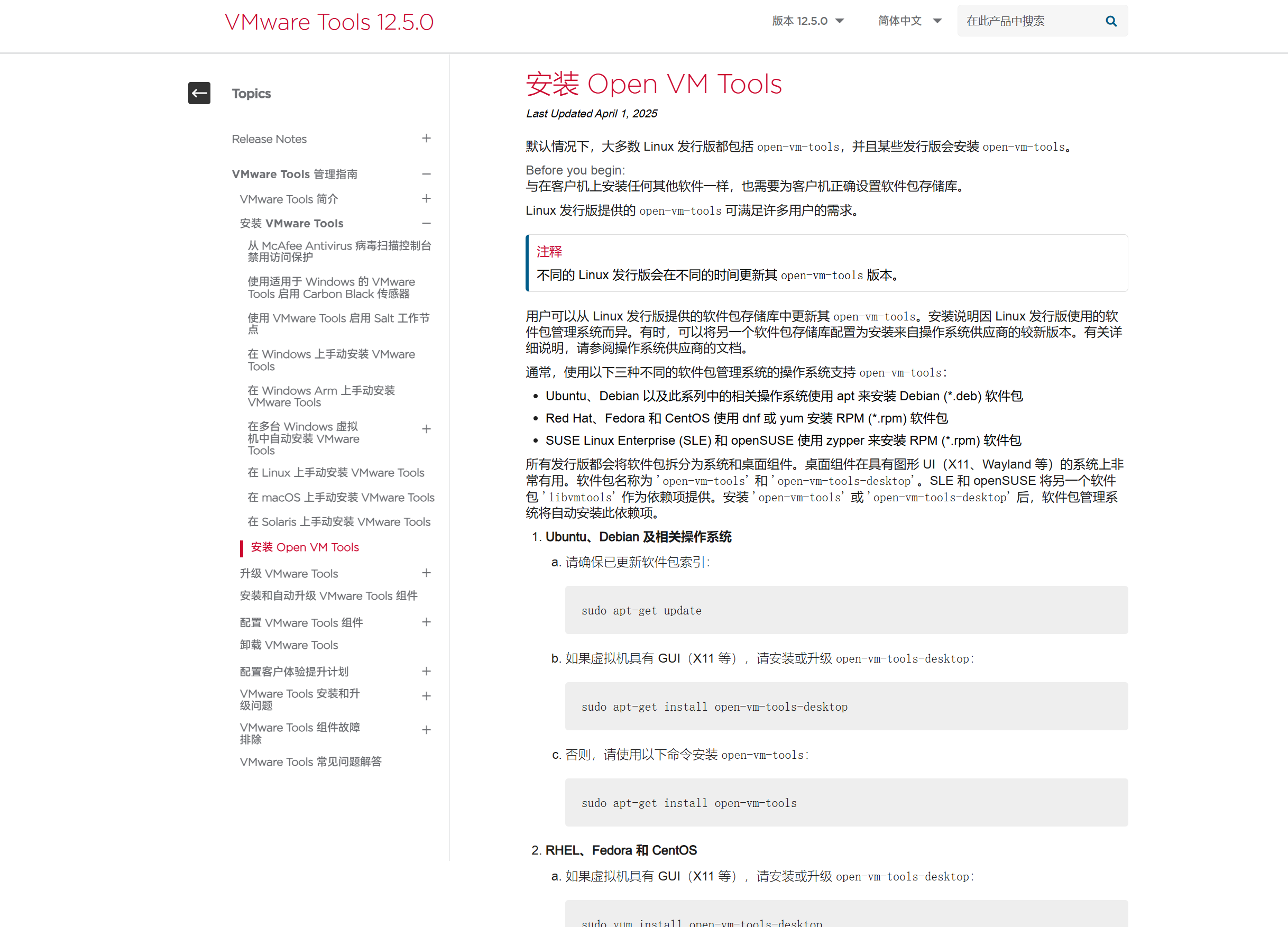Open Carbon Black 传感器 topic
This screenshot has width=1288, height=927.
(x=331, y=288)
